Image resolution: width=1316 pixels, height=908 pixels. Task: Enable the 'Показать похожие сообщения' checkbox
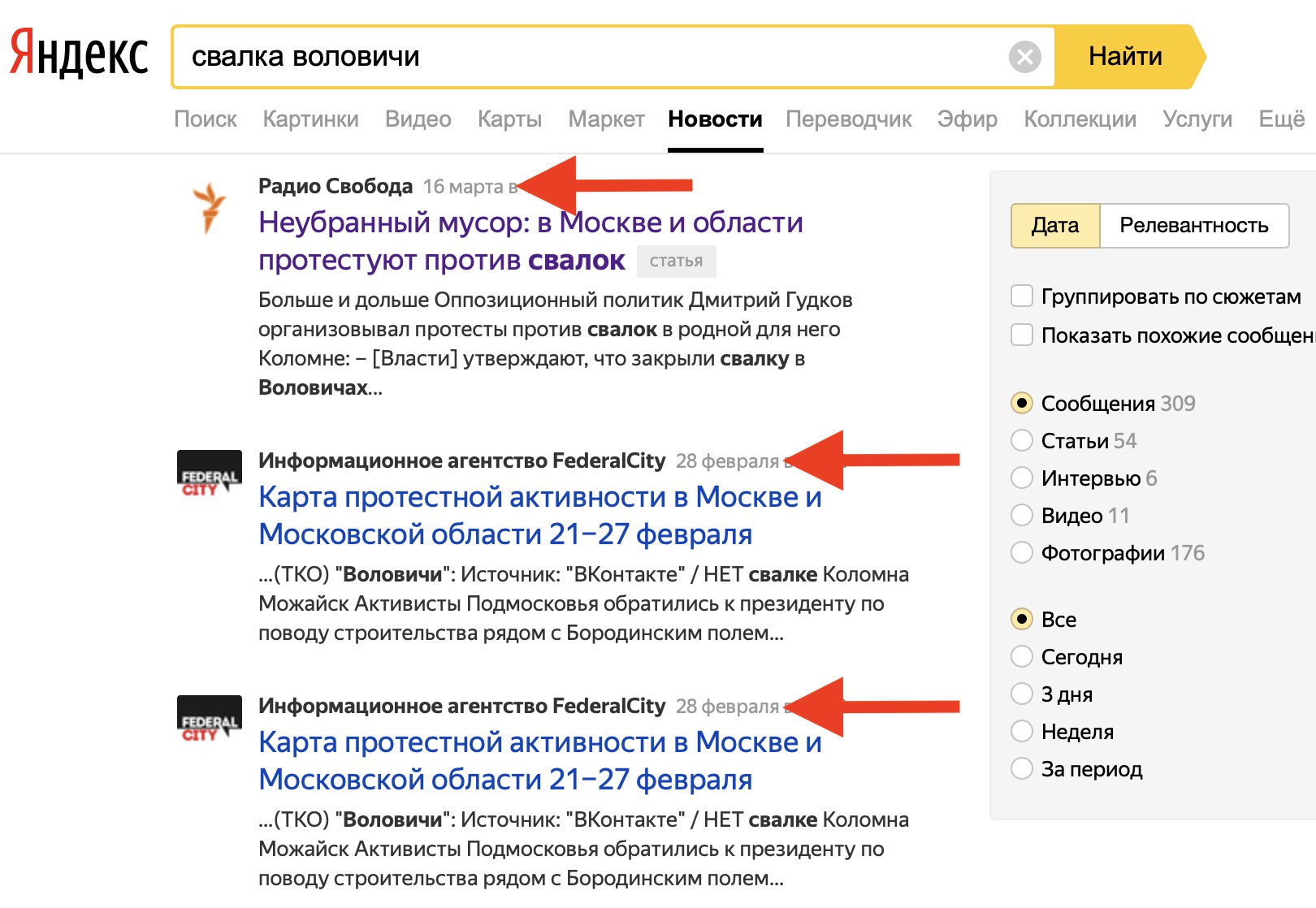click(x=1022, y=335)
